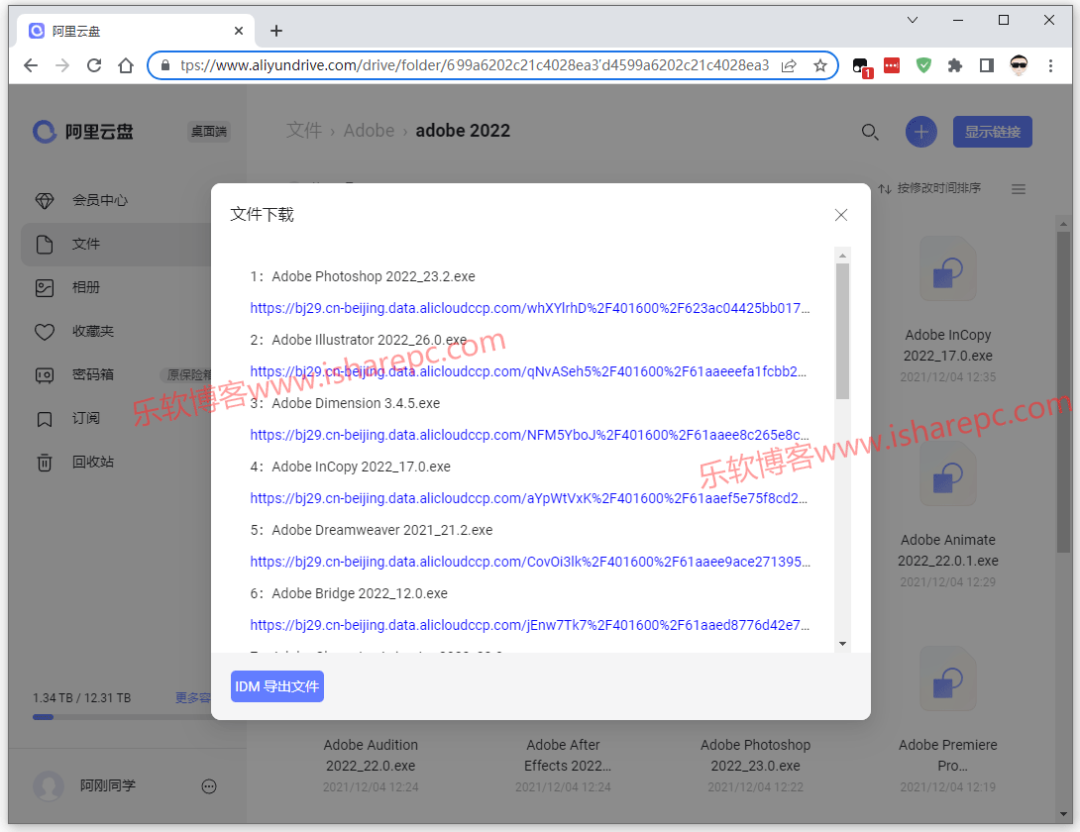Open the extension with badge 1
This screenshot has height=832, width=1080.
(861, 67)
